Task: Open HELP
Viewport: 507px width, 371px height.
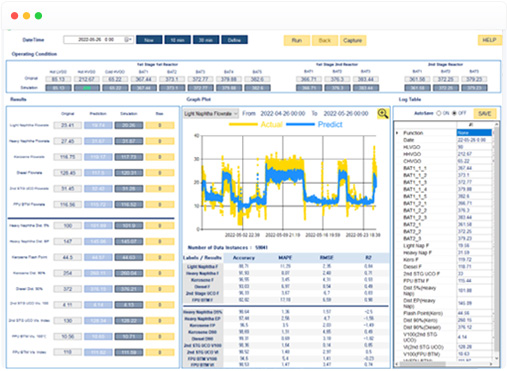Action: tap(489, 40)
